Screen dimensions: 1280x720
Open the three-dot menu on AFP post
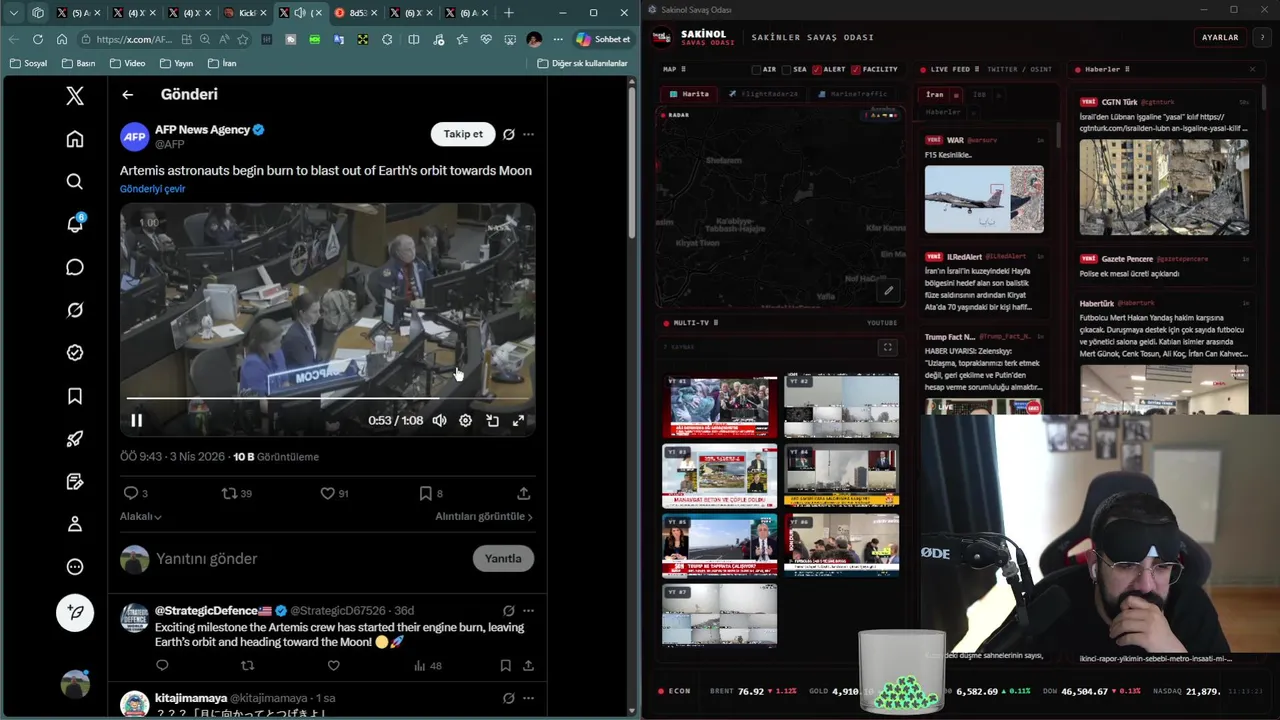[x=528, y=134]
